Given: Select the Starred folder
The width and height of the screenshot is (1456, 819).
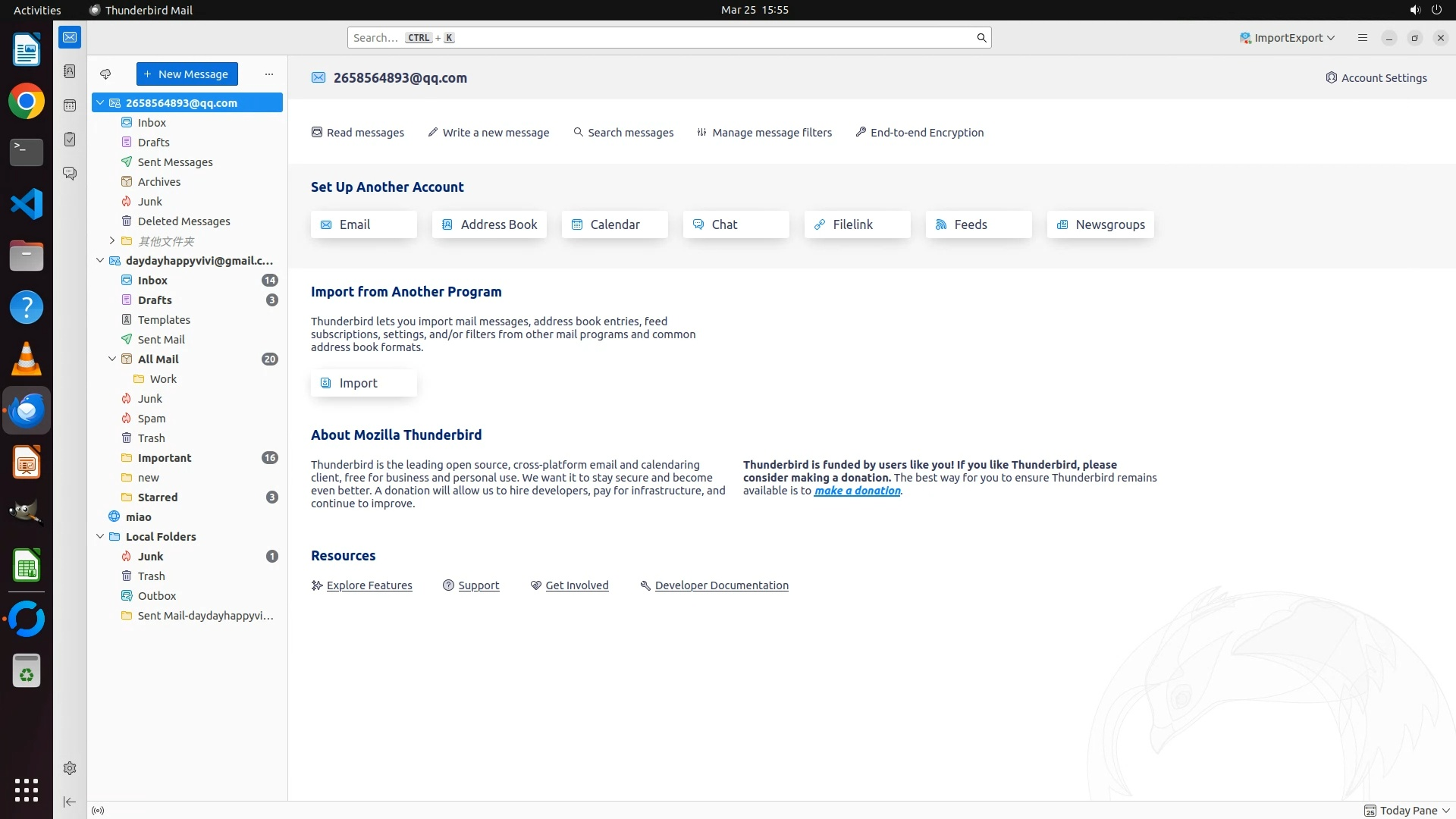Looking at the screenshot, I should click(x=158, y=497).
